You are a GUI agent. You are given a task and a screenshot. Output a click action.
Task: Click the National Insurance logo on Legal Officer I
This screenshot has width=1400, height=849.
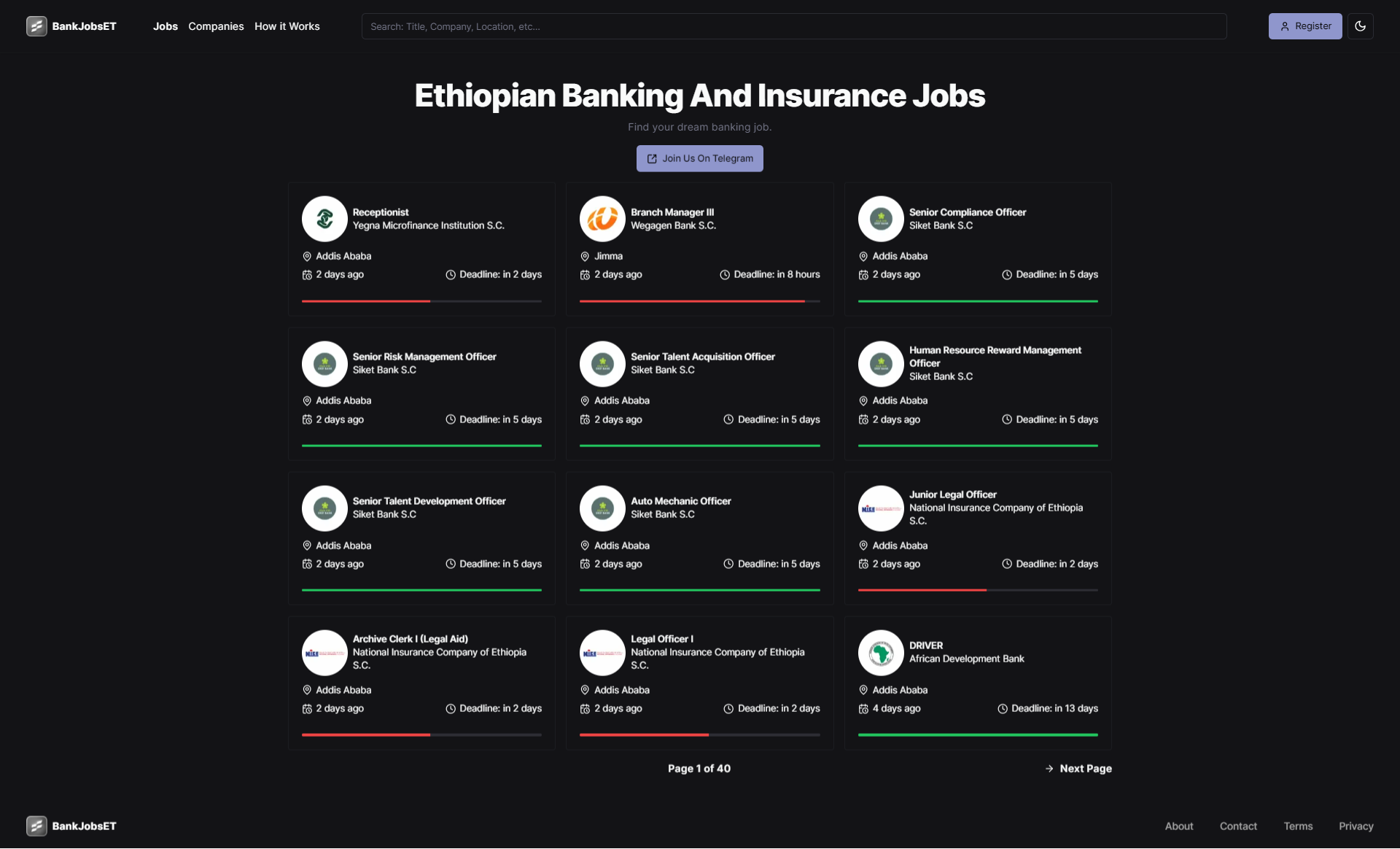coord(602,653)
